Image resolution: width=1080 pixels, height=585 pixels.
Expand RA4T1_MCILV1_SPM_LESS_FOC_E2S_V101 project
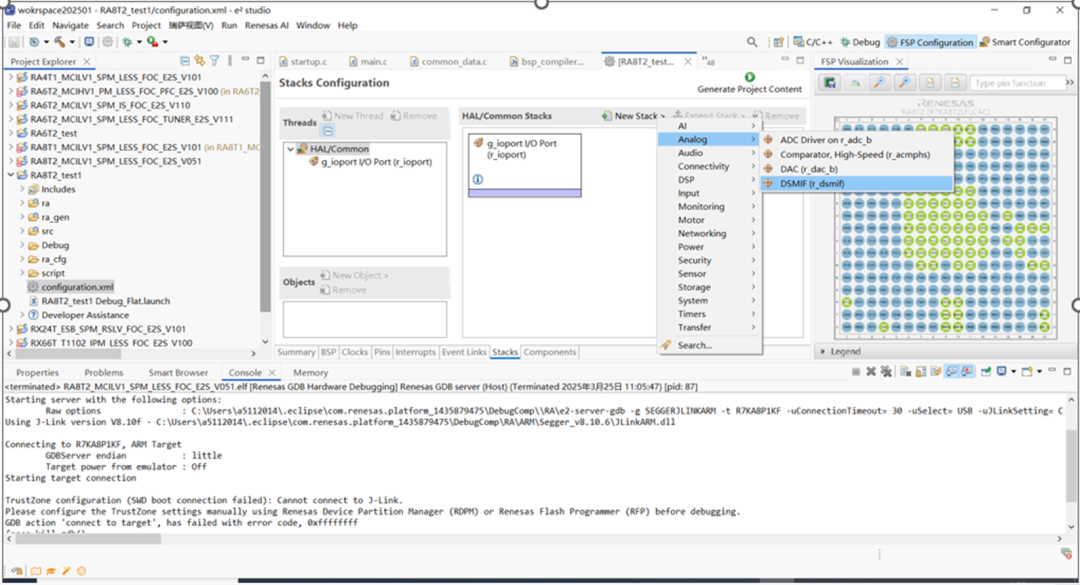point(10,77)
